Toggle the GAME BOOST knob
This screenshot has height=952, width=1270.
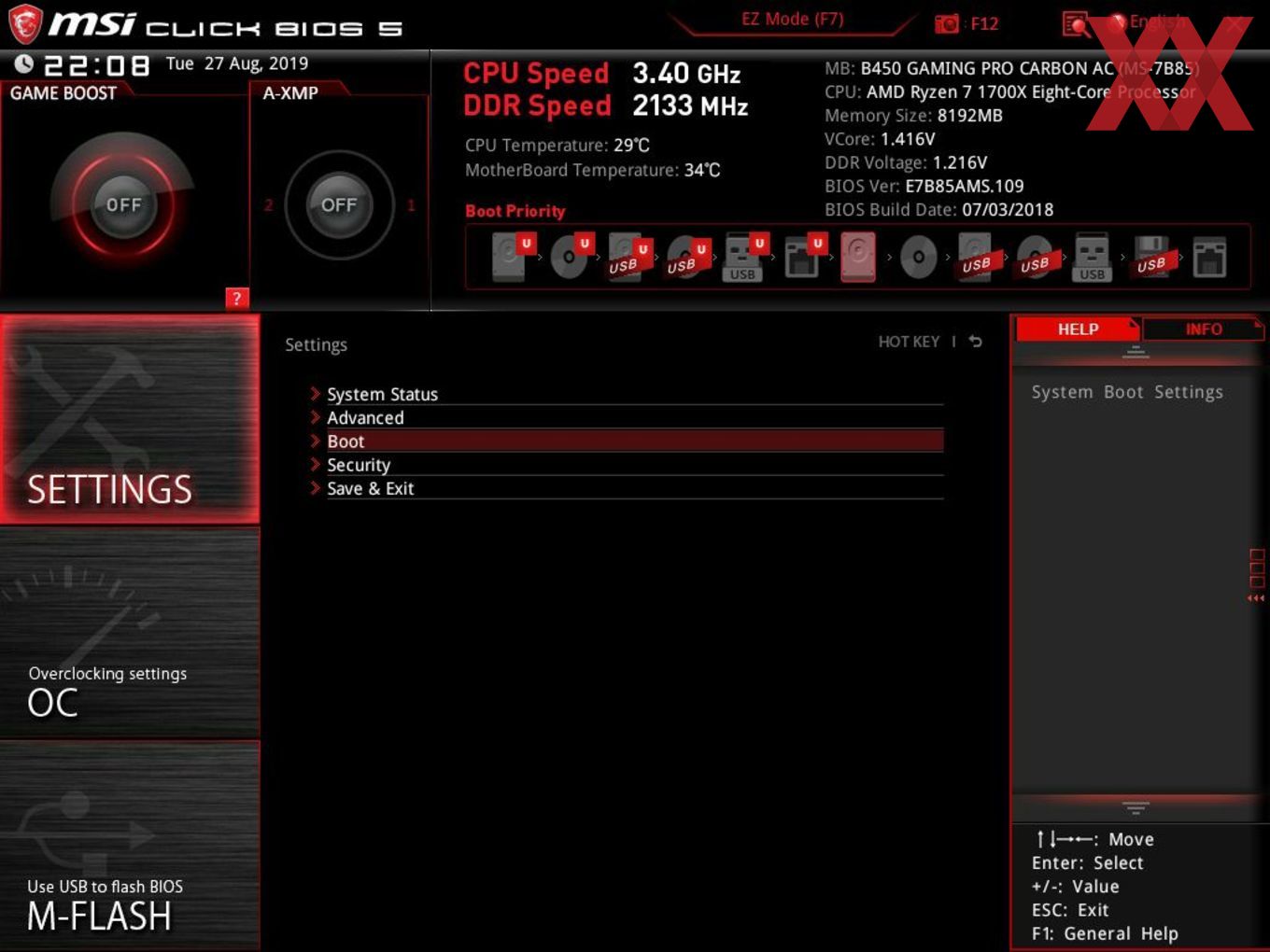coord(123,204)
